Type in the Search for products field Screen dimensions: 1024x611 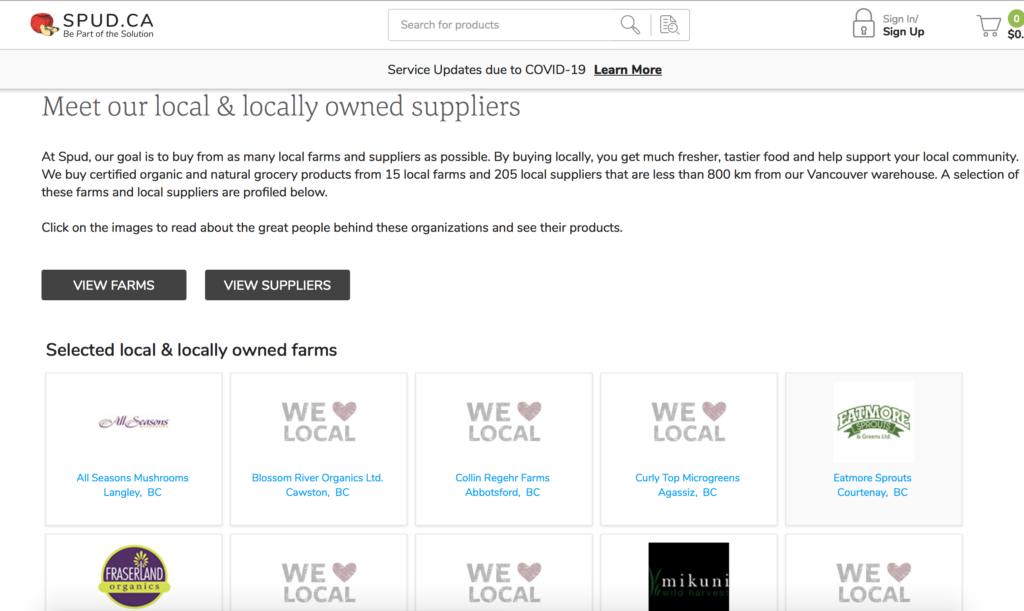click(505, 25)
